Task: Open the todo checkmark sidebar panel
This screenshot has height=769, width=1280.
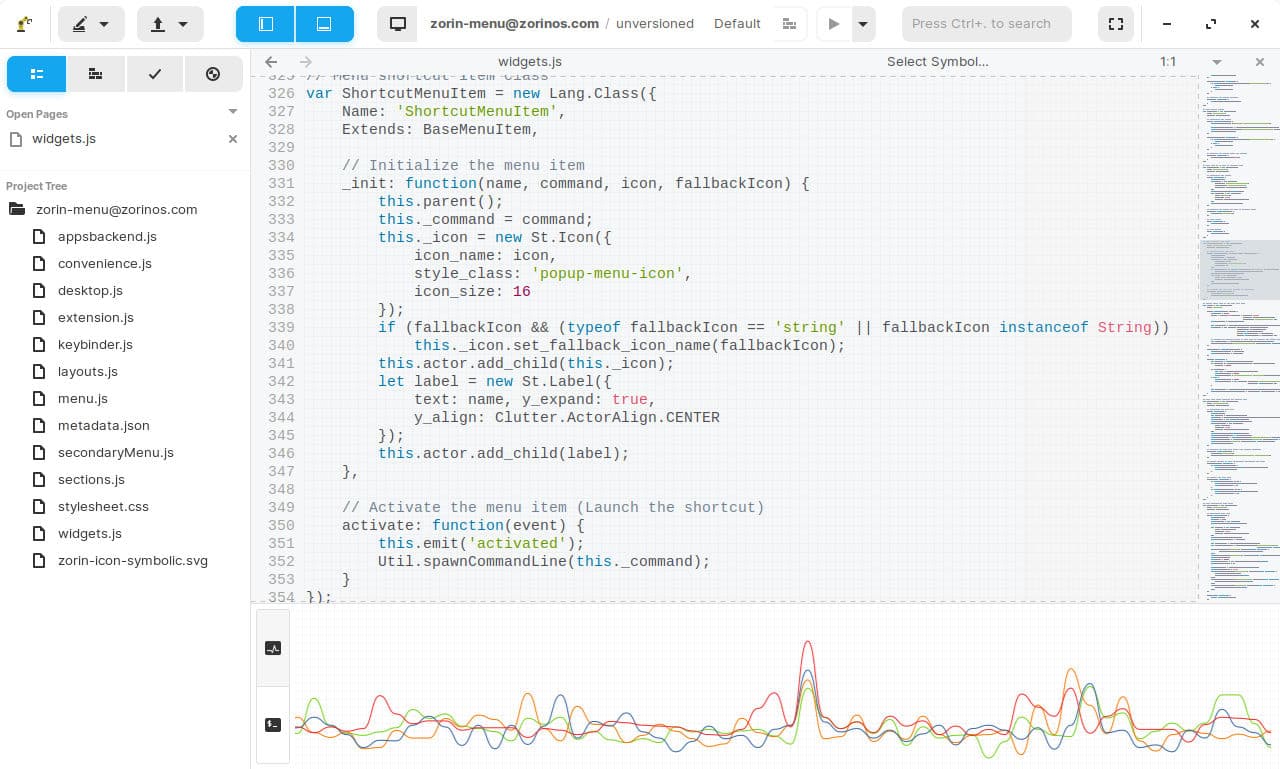Action: 154,74
